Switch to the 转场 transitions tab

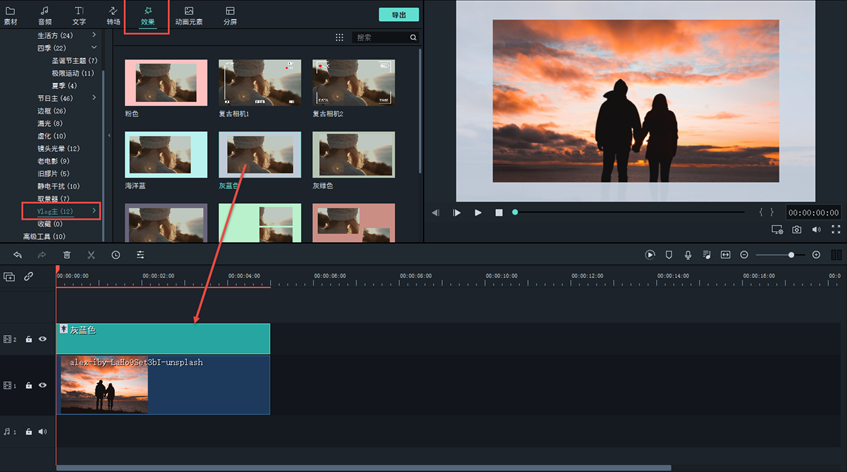[x=113, y=15]
